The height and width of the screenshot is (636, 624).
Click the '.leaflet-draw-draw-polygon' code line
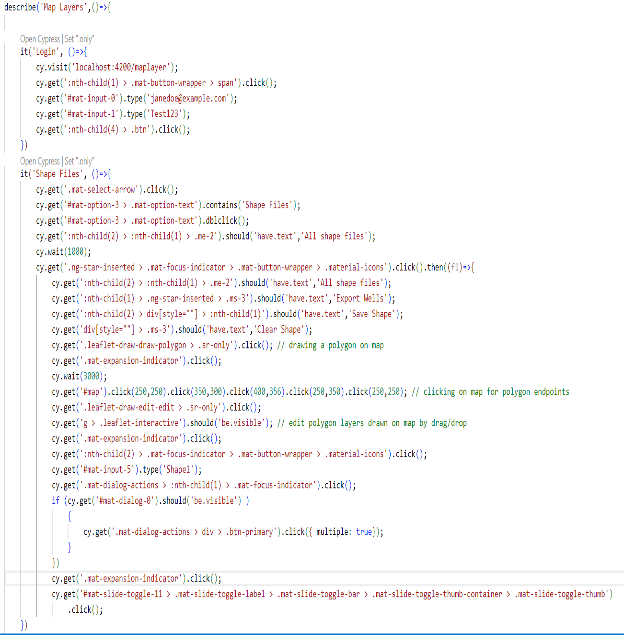tap(162, 346)
